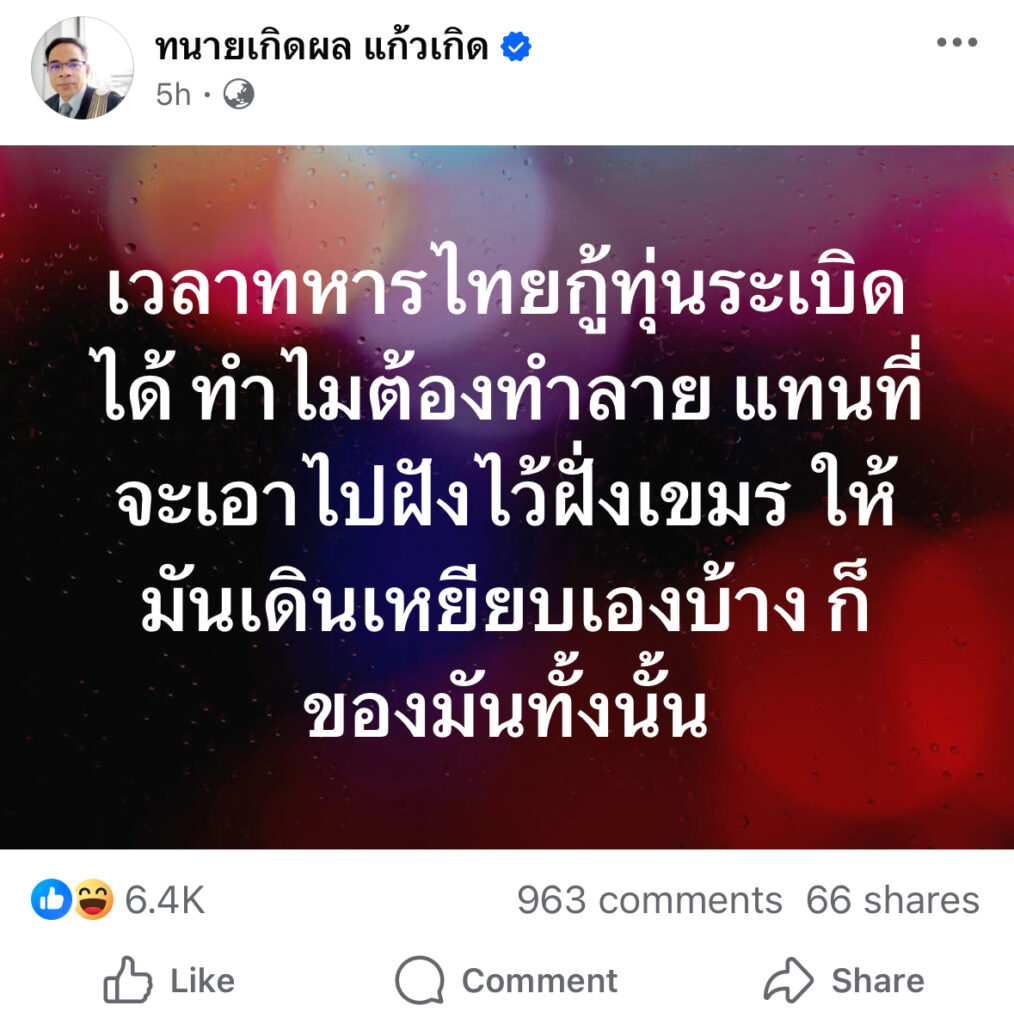Click the Like text label
Image resolution: width=1014 pixels, height=1024 pixels.
tap(202, 980)
